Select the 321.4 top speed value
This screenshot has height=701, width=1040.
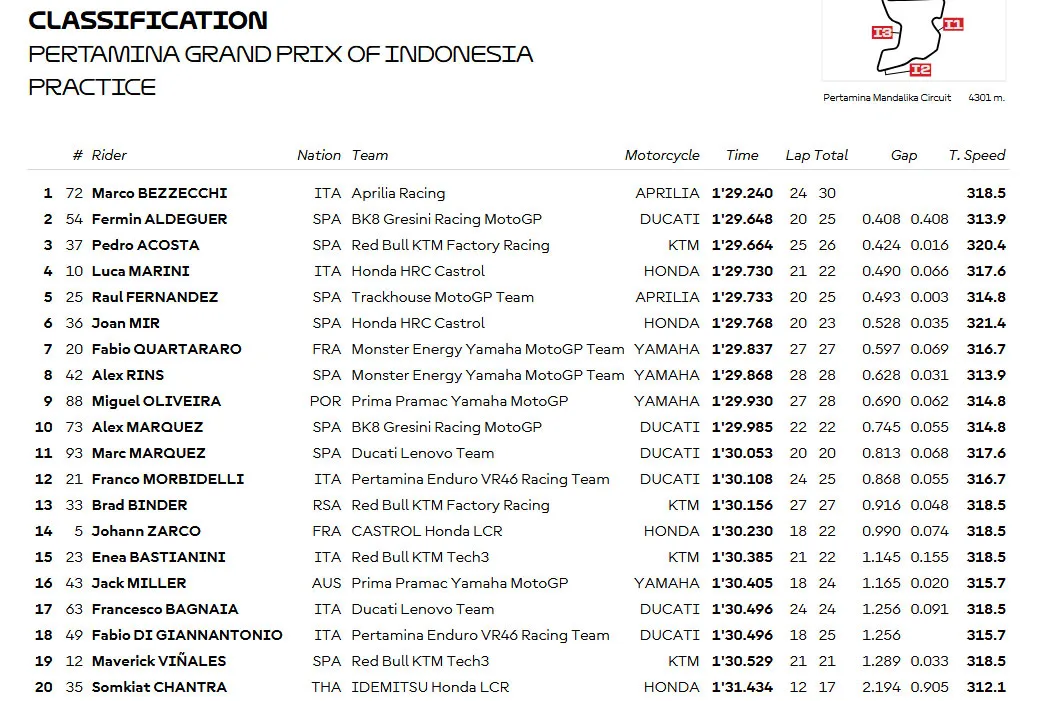[x=986, y=323]
